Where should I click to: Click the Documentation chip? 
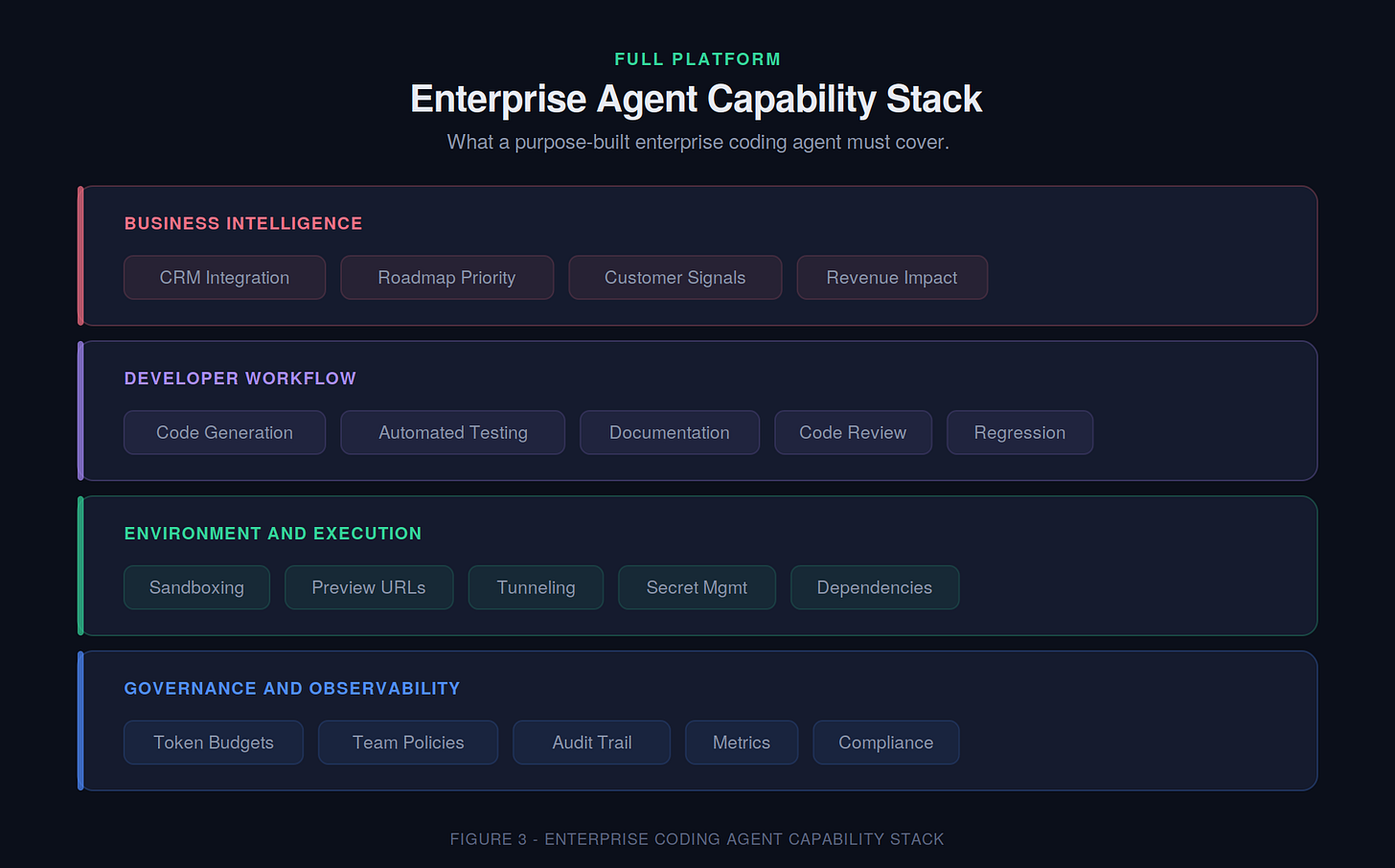point(670,432)
